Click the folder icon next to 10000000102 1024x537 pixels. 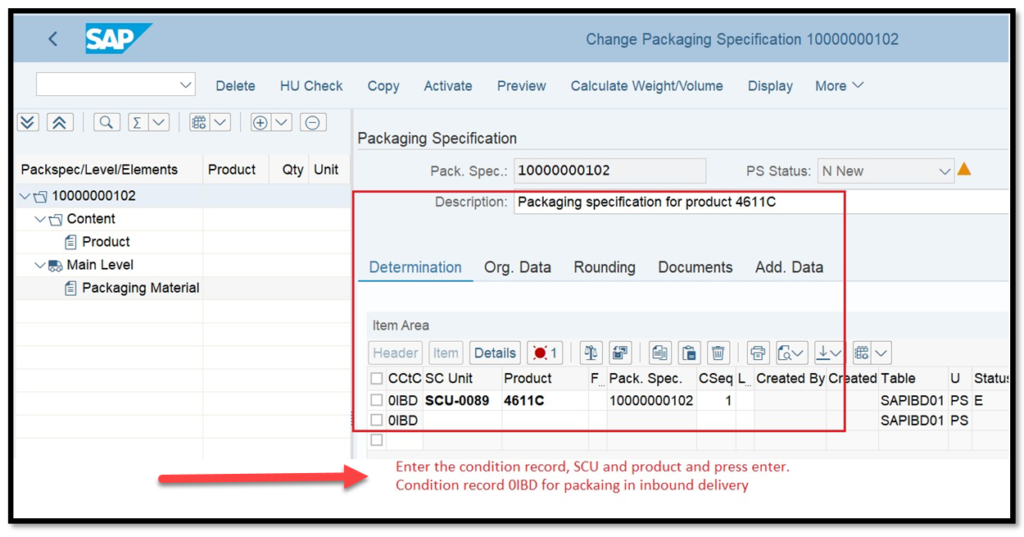tap(41, 196)
